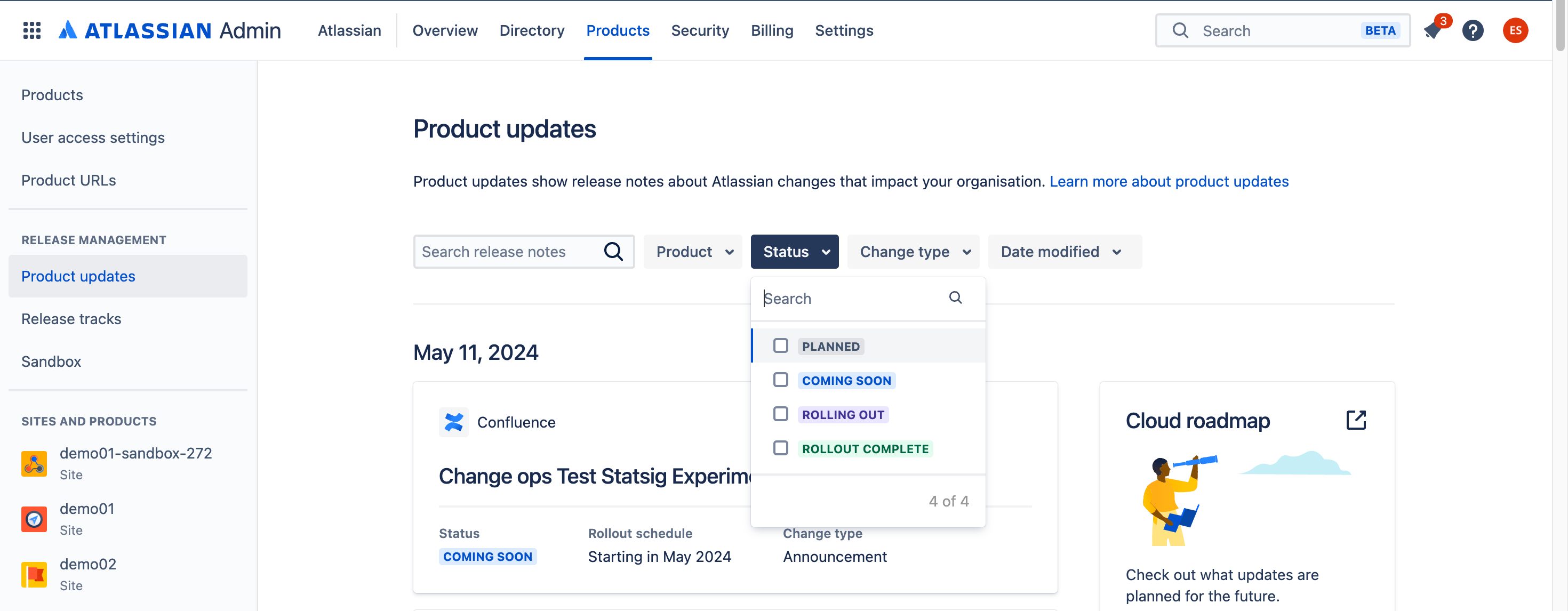
Task: Open demo01 site entry
Action: (x=128, y=519)
